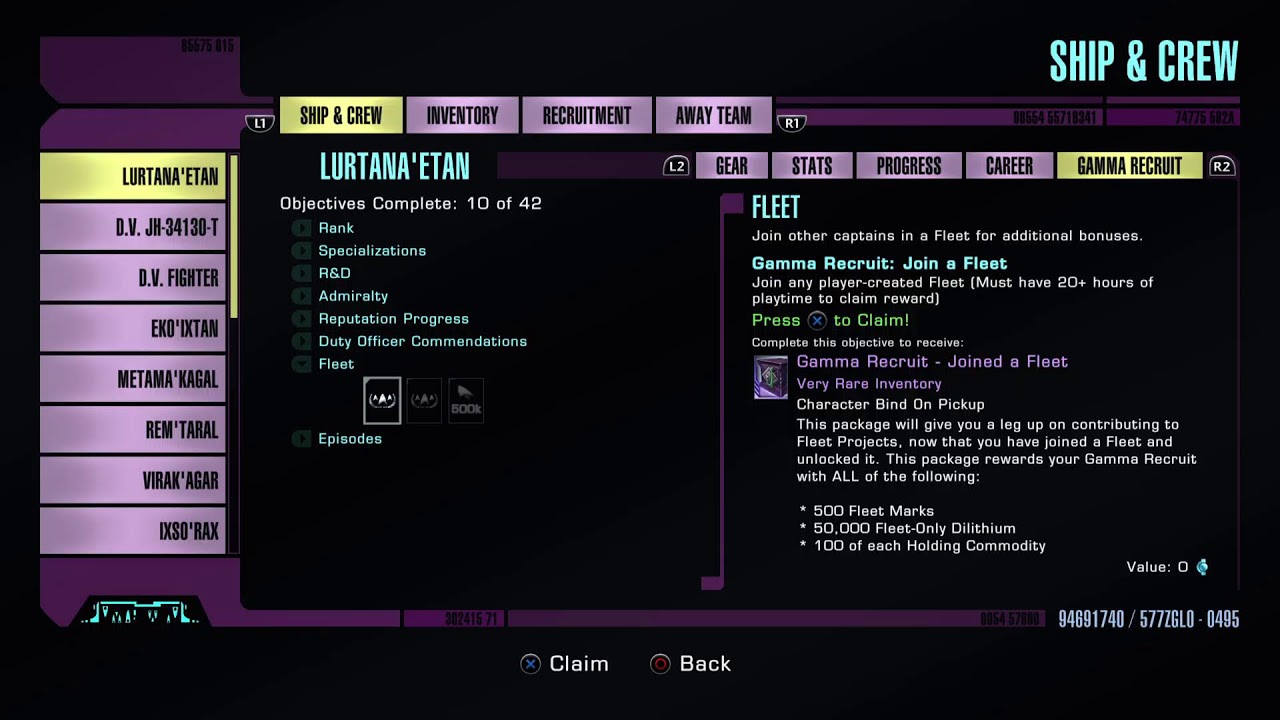Screen dimensions: 1280x720
Task: Click the X button icon beside Claim
Action: pyautogui.click(x=531, y=664)
